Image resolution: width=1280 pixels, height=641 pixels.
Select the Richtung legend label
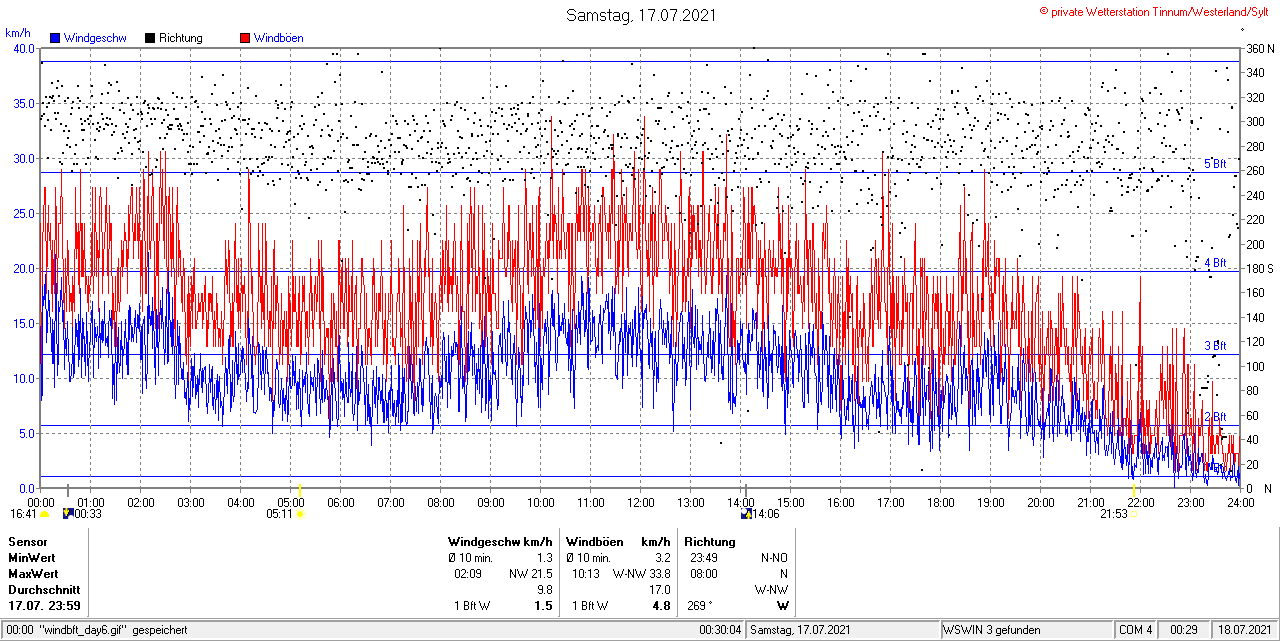(x=180, y=38)
